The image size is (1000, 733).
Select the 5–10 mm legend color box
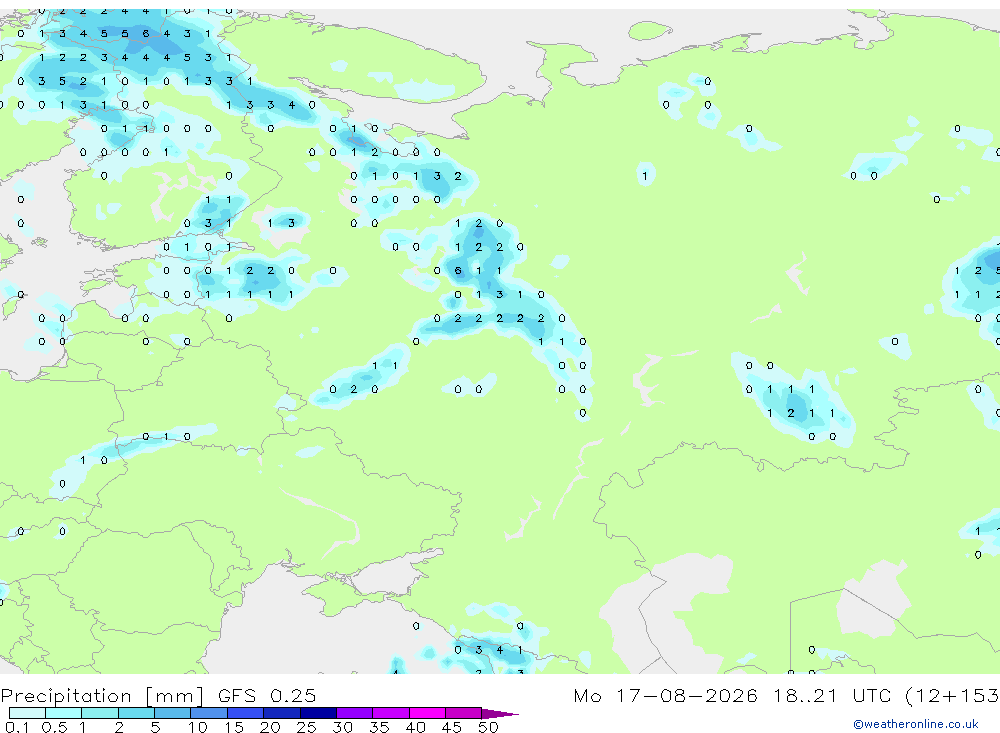172,713
